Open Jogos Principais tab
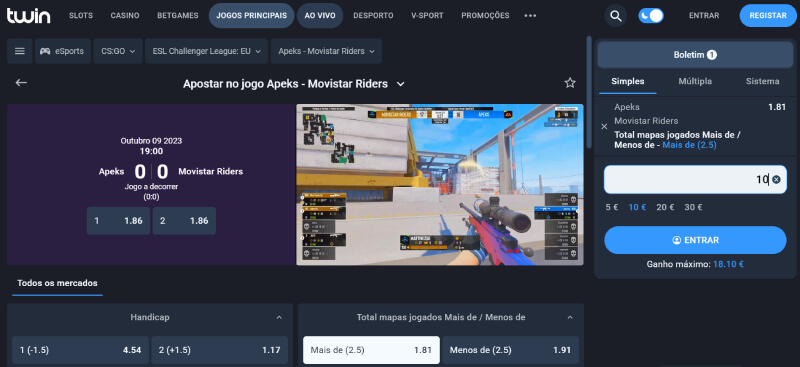 coord(251,16)
